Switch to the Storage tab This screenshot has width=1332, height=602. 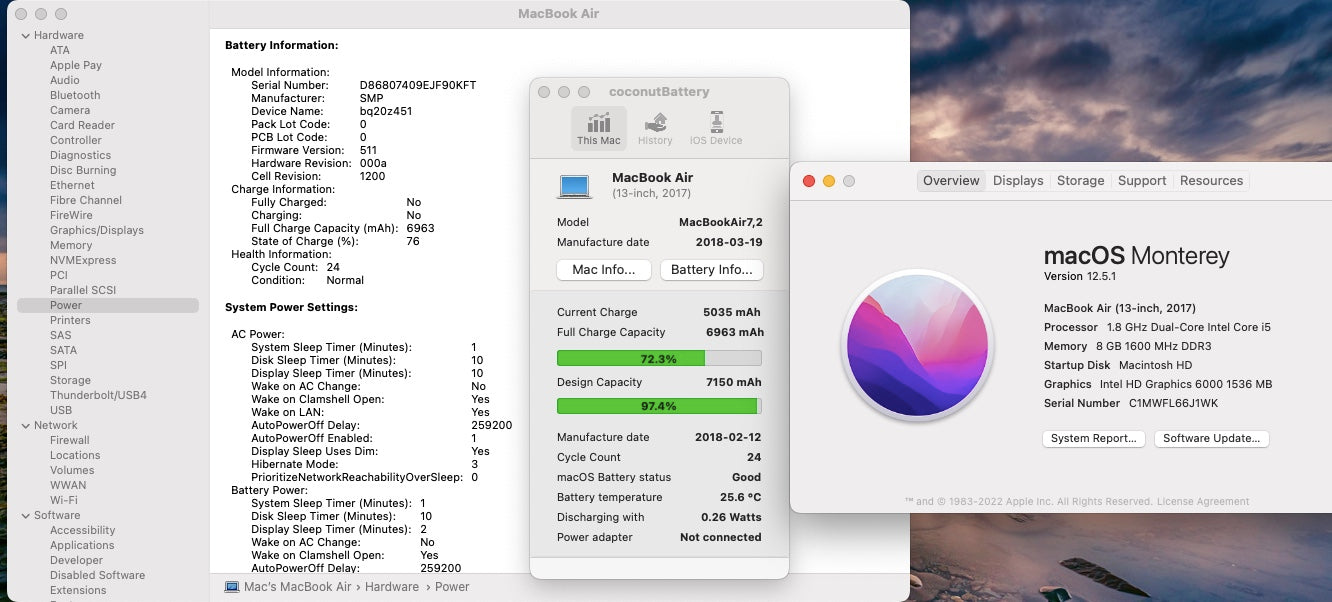[1080, 181]
